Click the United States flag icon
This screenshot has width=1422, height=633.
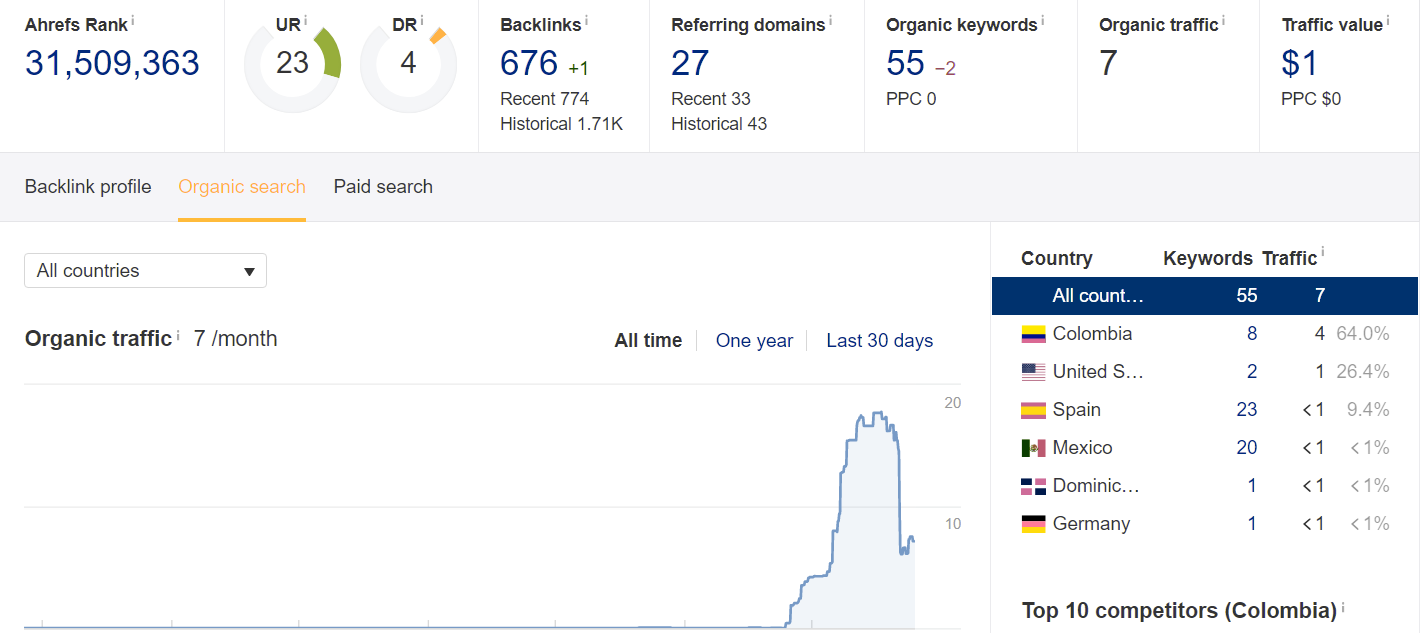point(1033,372)
